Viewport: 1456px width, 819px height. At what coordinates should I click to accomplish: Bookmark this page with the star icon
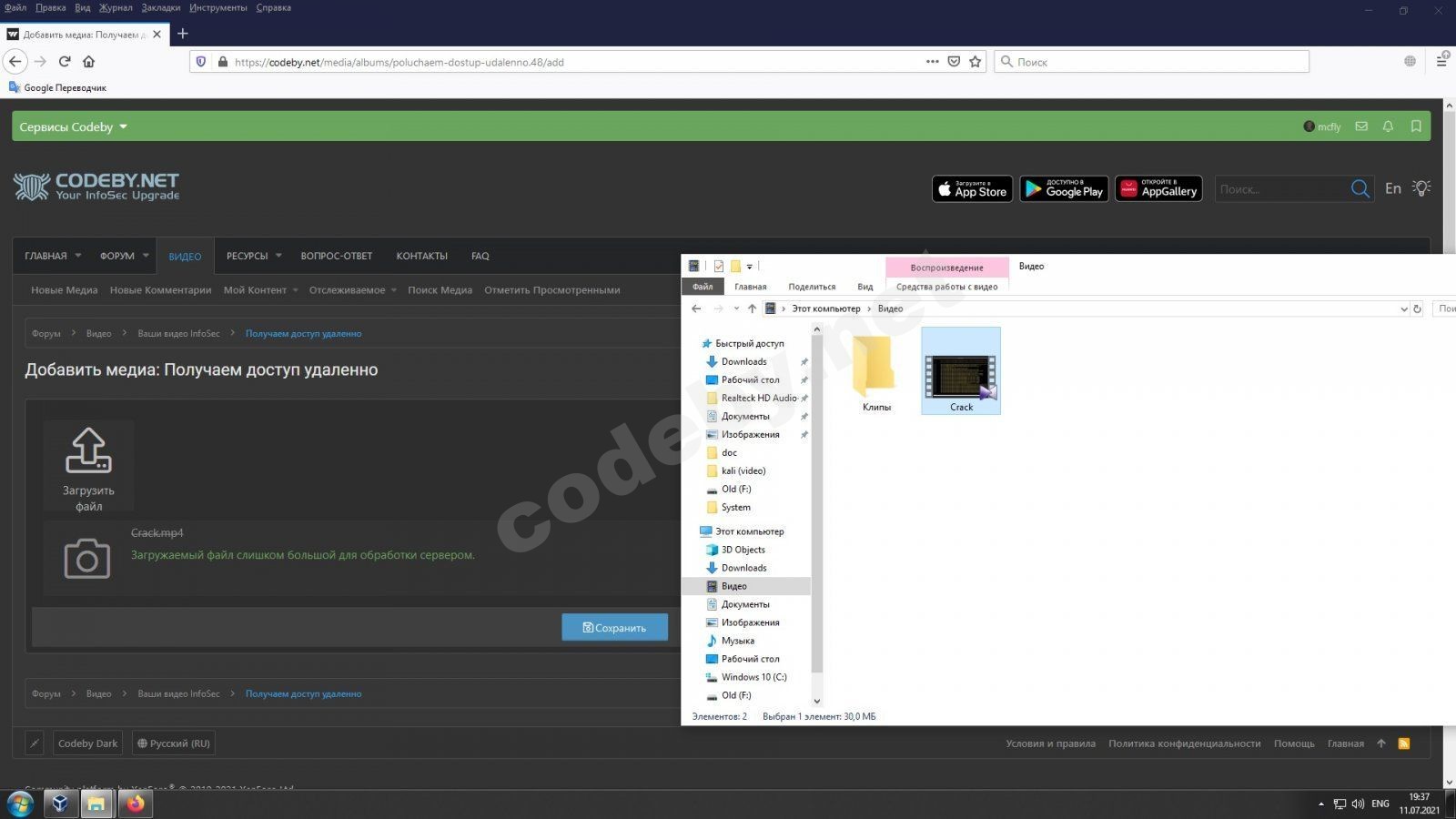coord(976,62)
